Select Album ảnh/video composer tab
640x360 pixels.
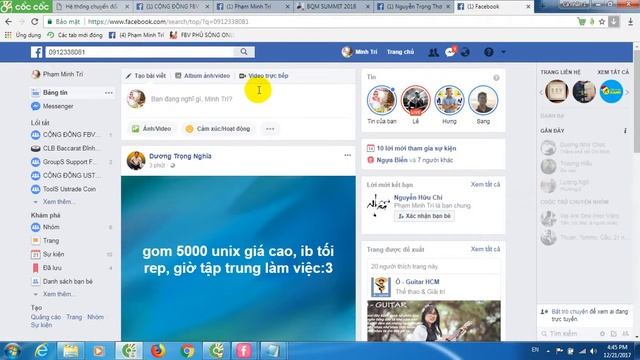[202, 76]
